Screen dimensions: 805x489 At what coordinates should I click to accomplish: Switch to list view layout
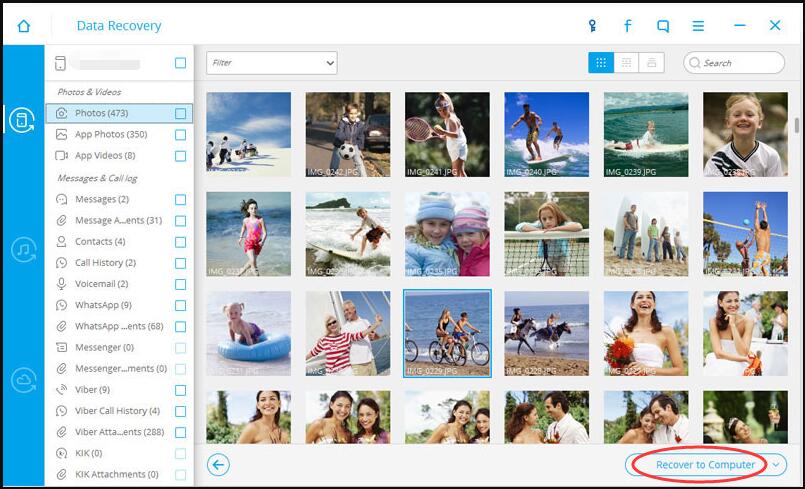pyautogui.click(x=651, y=63)
